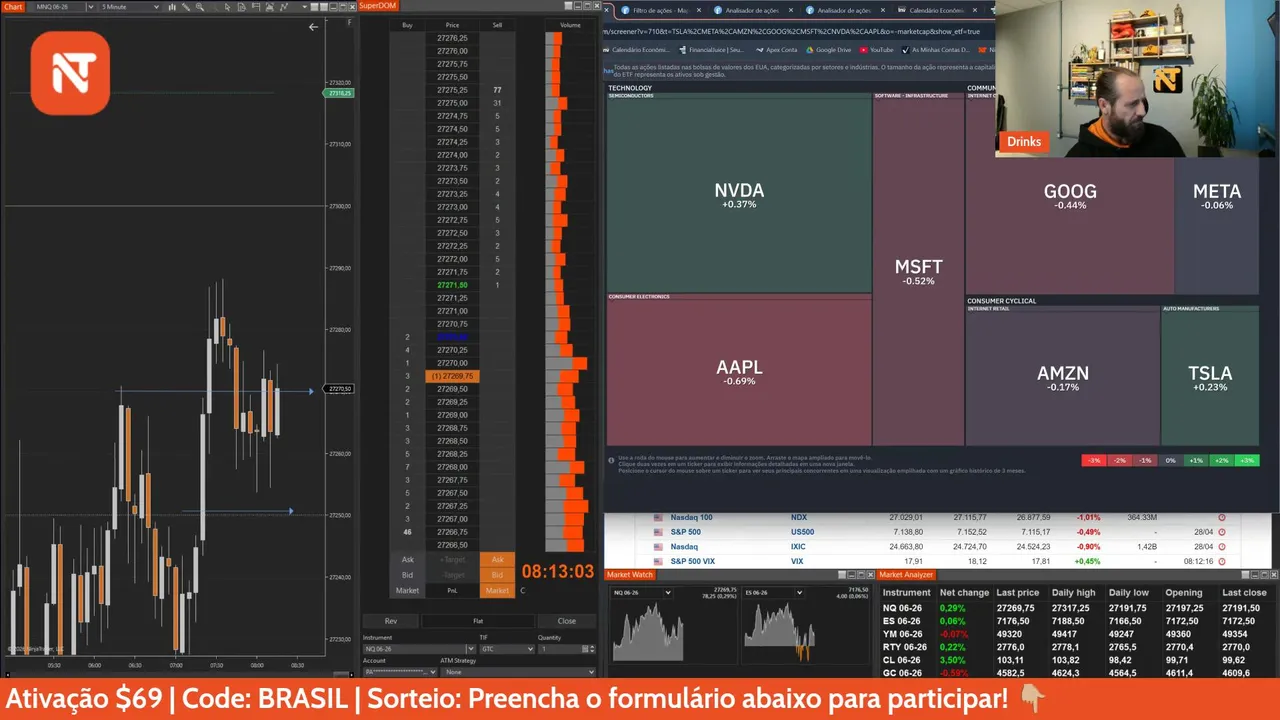Click the orange Drinks button on webcam
Screen dimensions: 1280x720
point(1024,142)
